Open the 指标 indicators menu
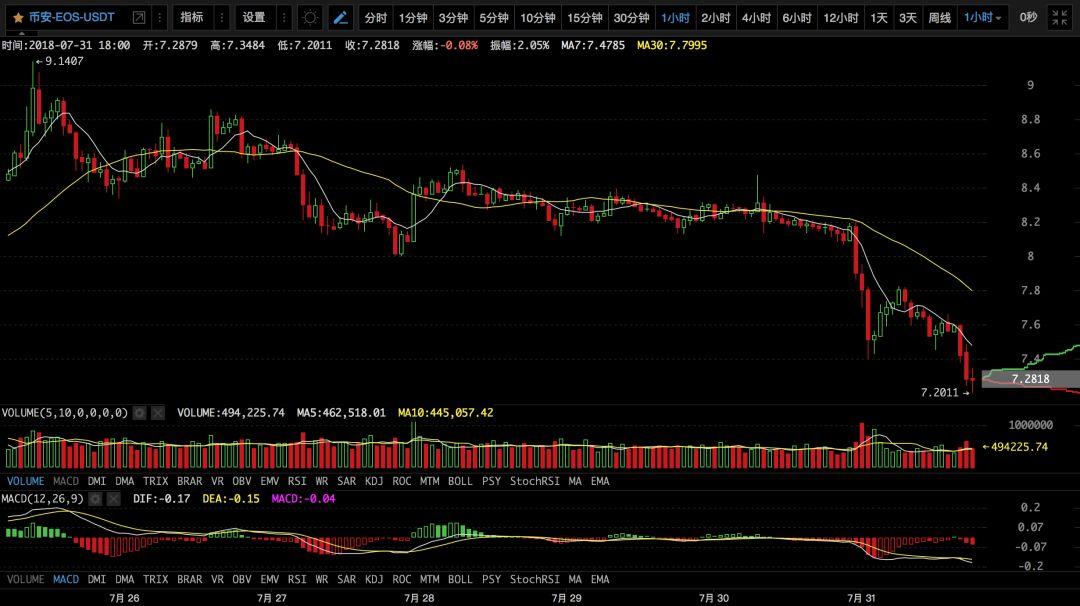The width and height of the screenshot is (1080, 606). point(192,17)
